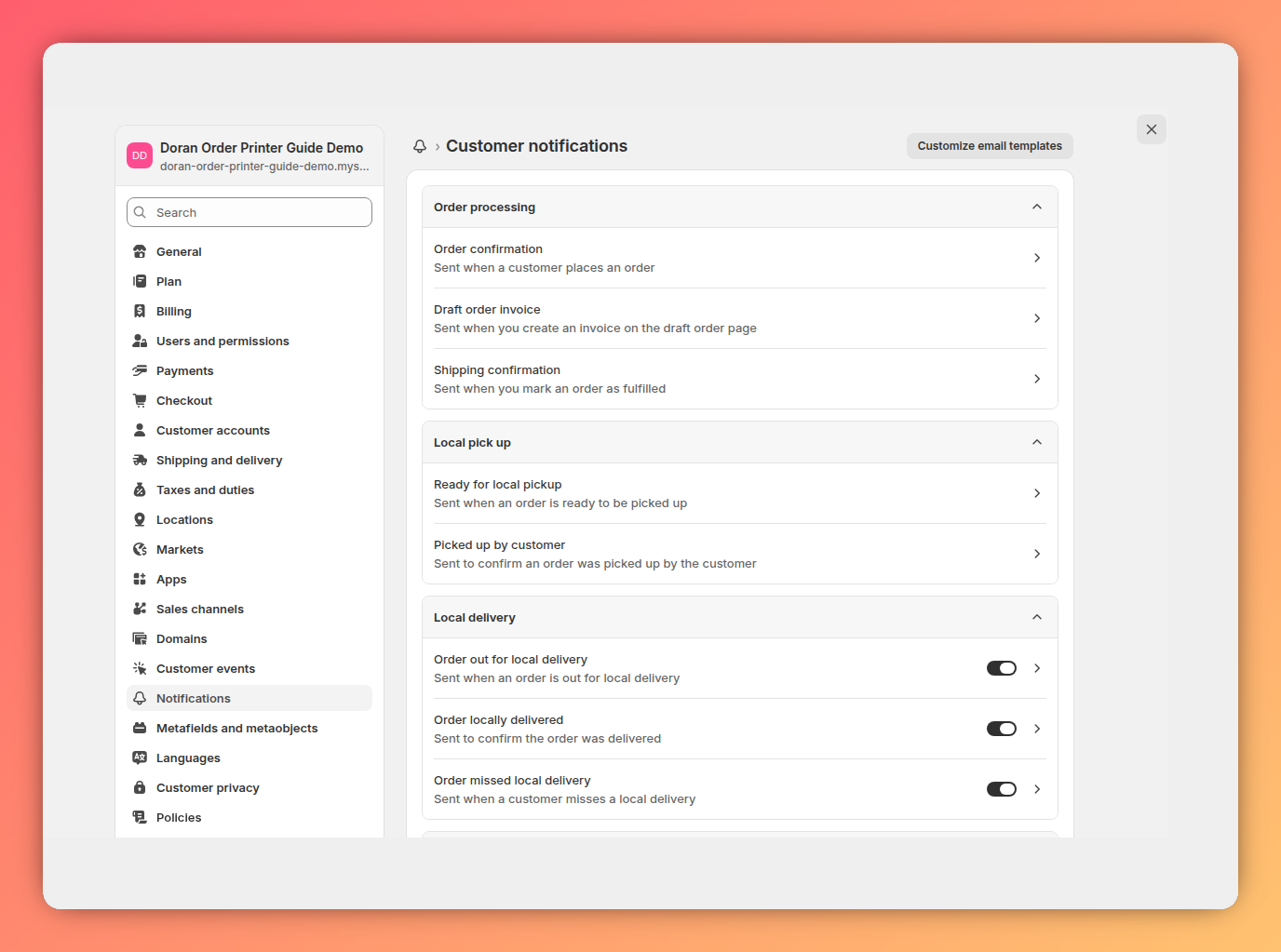The image size is (1281, 952).
Task: Collapse the Order processing section
Action: coord(1037,207)
